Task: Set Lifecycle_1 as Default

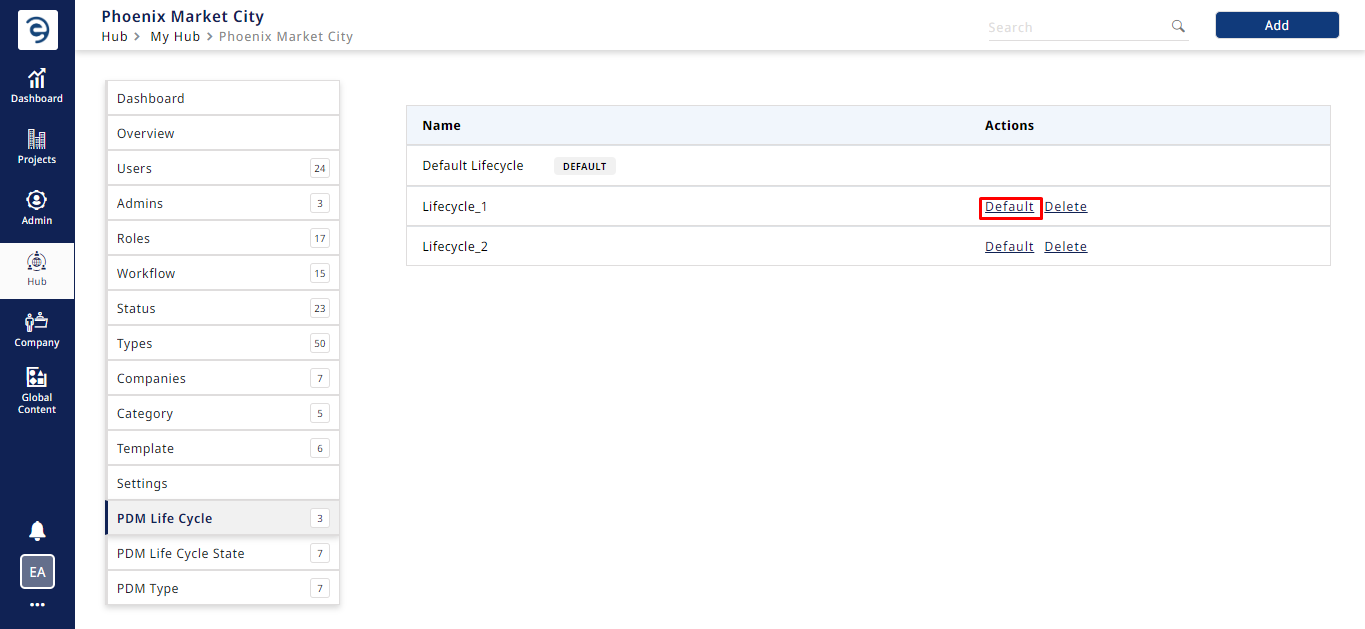Action: point(1009,207)
